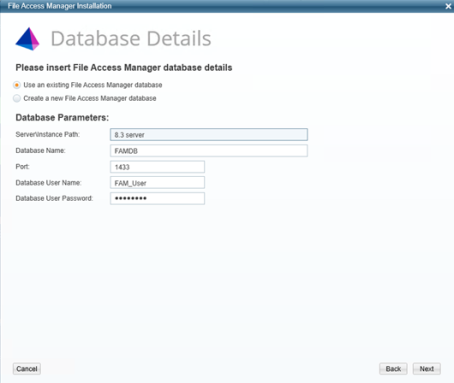454x383 pixels.
Task: Click the Server\Instance Path label text
Action: (x=48, y=134)
